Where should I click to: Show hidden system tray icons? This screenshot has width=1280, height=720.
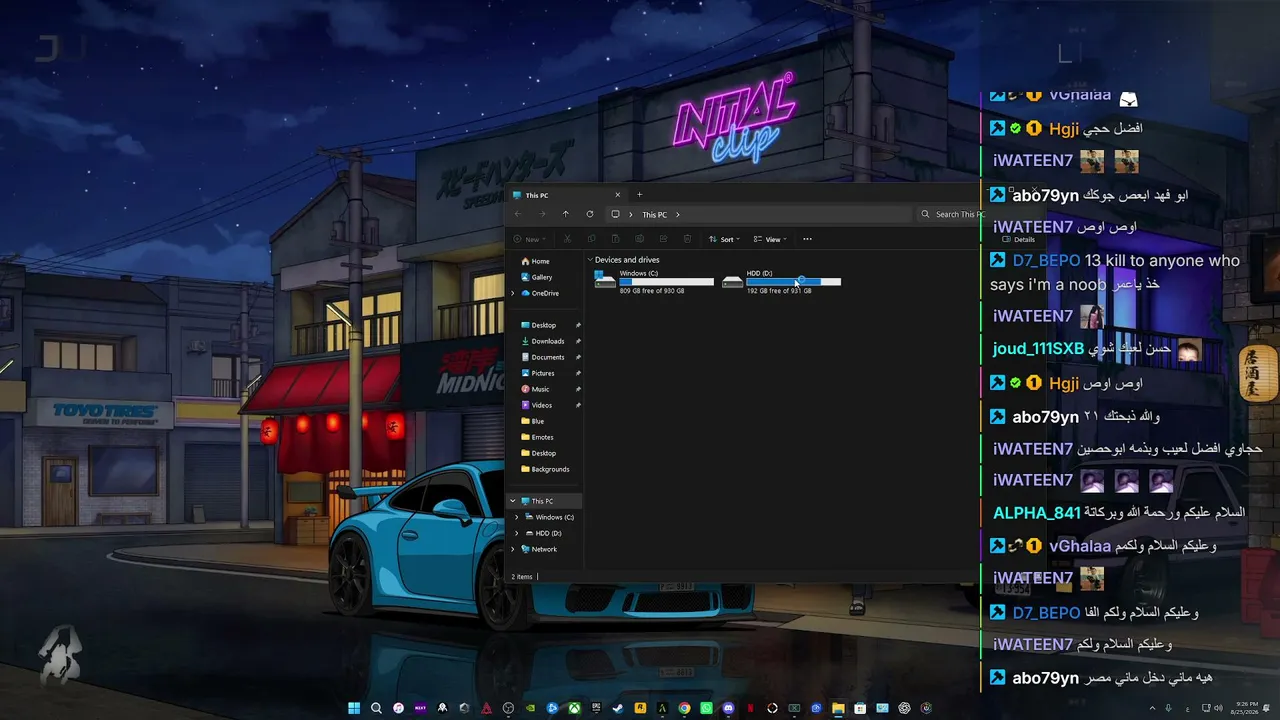coord(1152,708)
